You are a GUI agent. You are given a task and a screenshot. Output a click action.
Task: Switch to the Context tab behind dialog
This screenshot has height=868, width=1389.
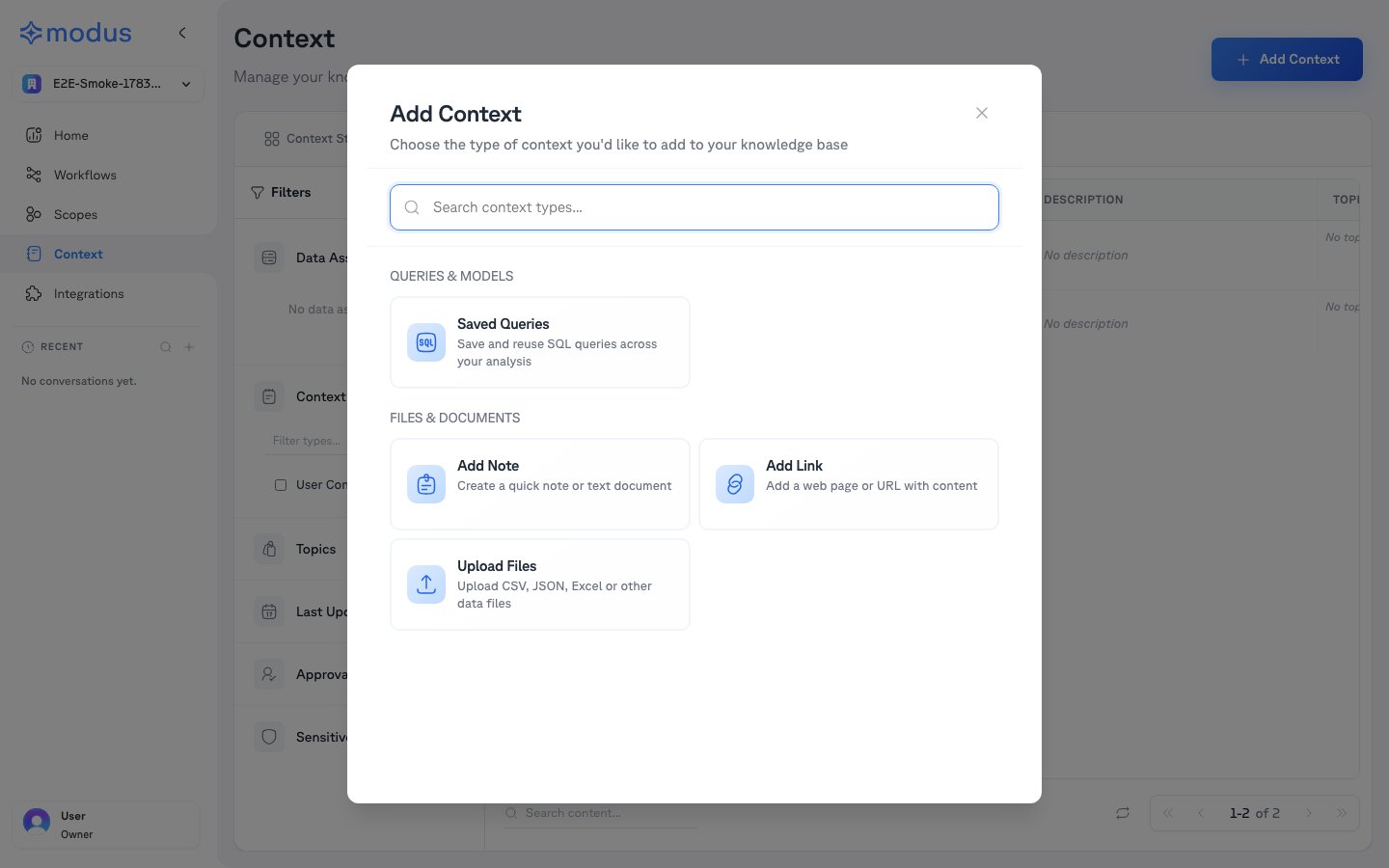[304, 139]
